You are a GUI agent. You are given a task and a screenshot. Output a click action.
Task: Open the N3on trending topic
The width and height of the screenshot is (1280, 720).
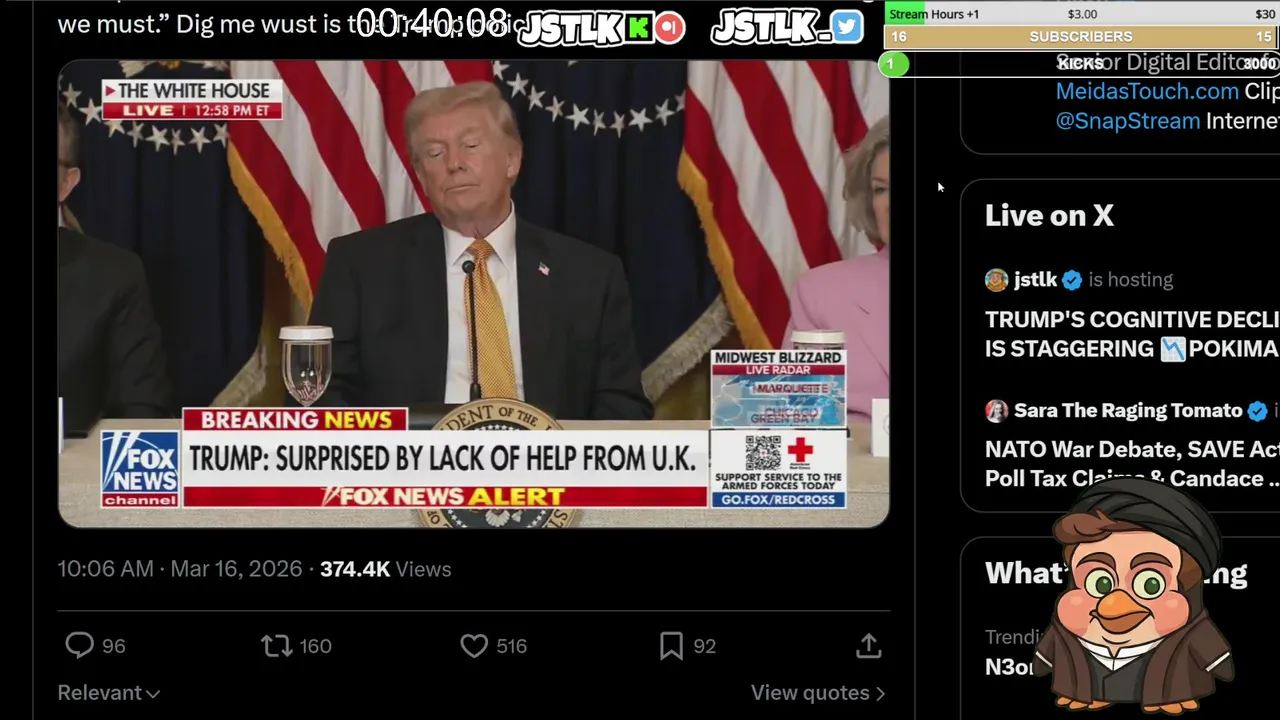coord(1010,667)
